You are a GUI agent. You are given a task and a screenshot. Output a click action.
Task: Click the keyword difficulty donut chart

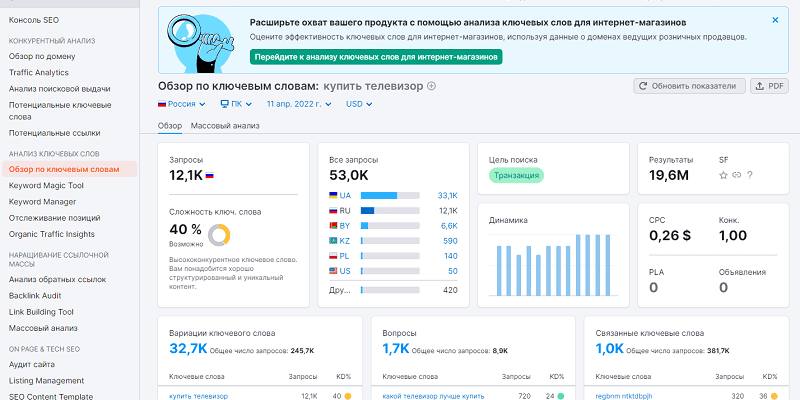220,234
